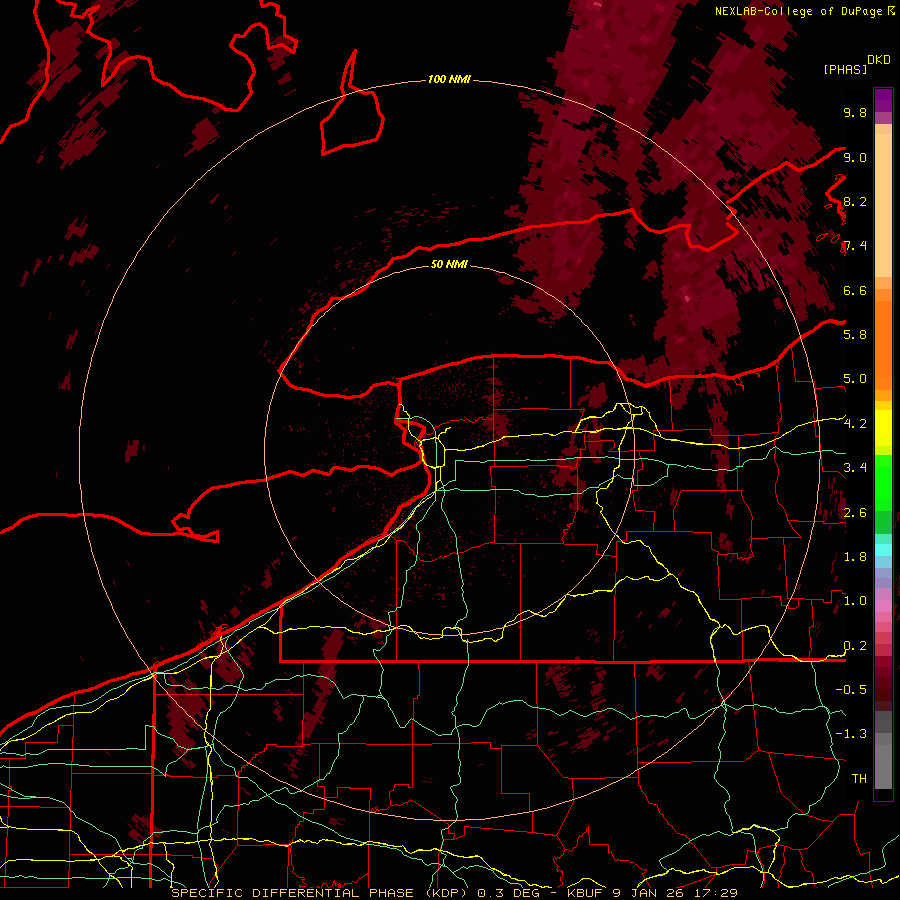Pick the purple top segment of color bar
The width and height of the screenshot is (900, 900).
coord(883,100)
